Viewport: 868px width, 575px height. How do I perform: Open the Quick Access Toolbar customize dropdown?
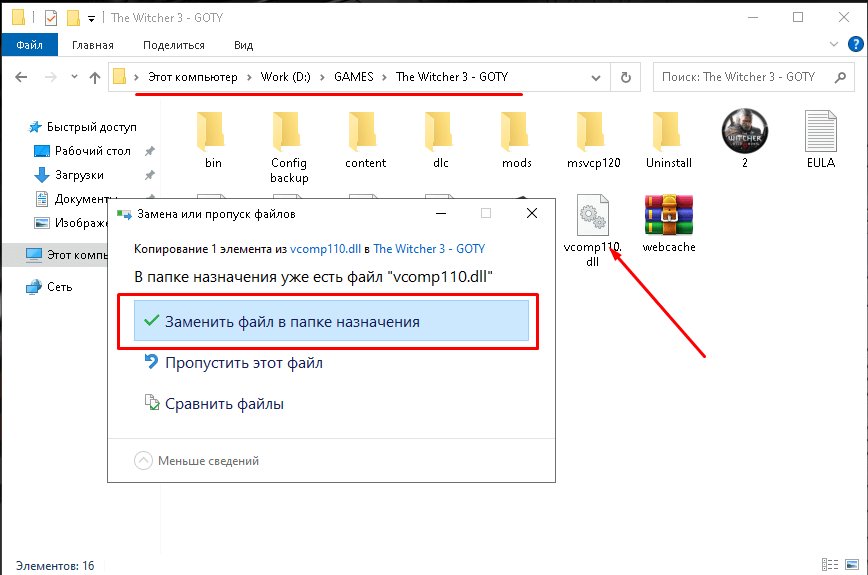click(92, 18)
